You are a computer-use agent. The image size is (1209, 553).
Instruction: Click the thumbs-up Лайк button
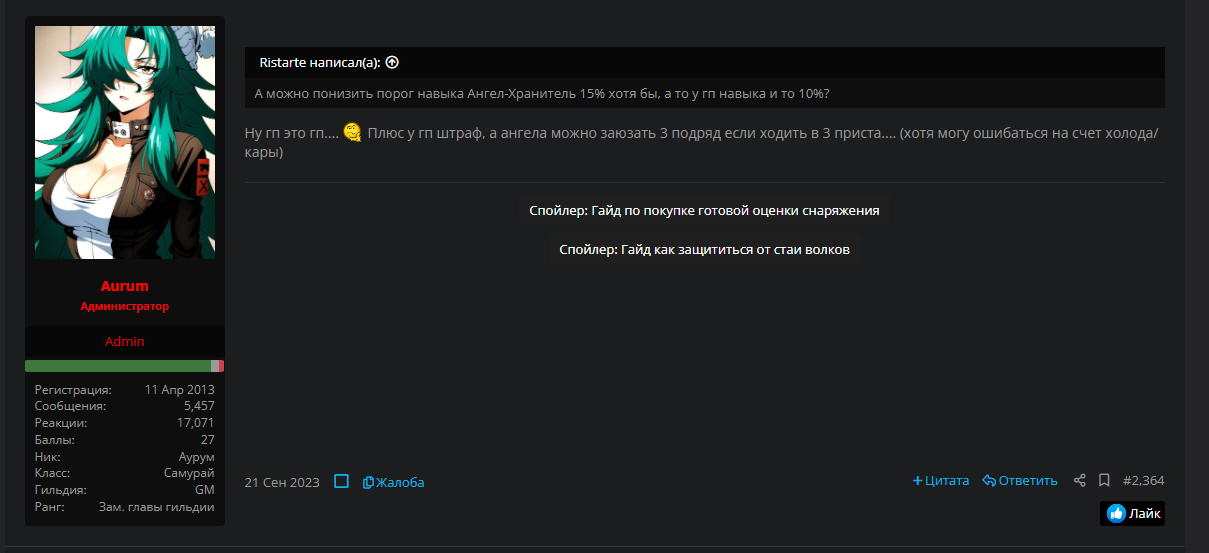click(1133, 514)
